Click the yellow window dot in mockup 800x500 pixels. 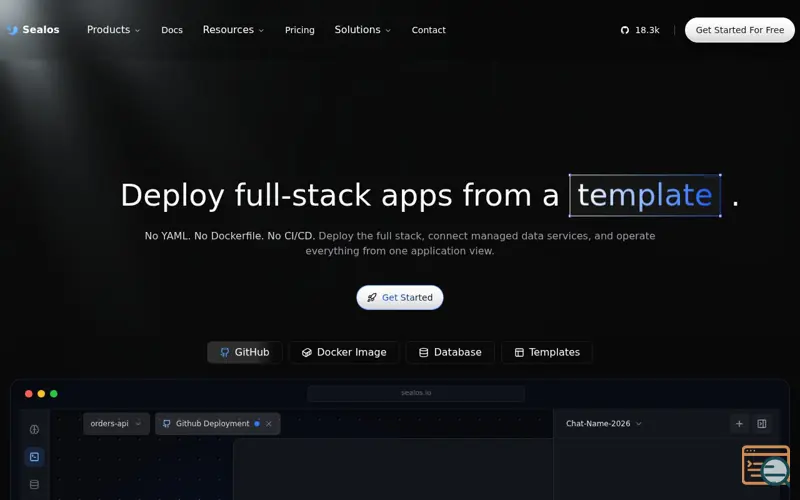point(41,393)
